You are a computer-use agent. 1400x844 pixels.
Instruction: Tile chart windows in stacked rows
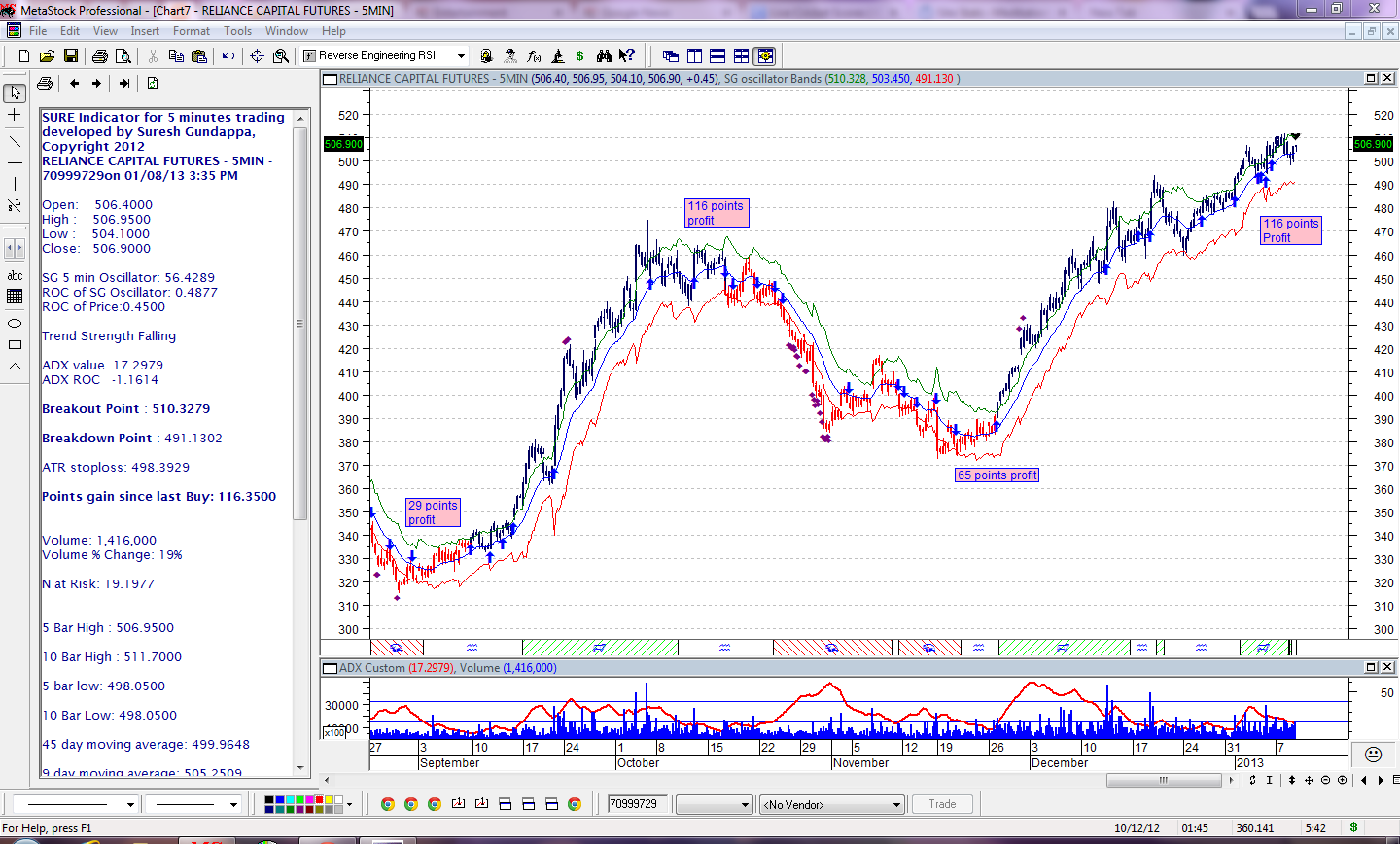tap(717, 55)
